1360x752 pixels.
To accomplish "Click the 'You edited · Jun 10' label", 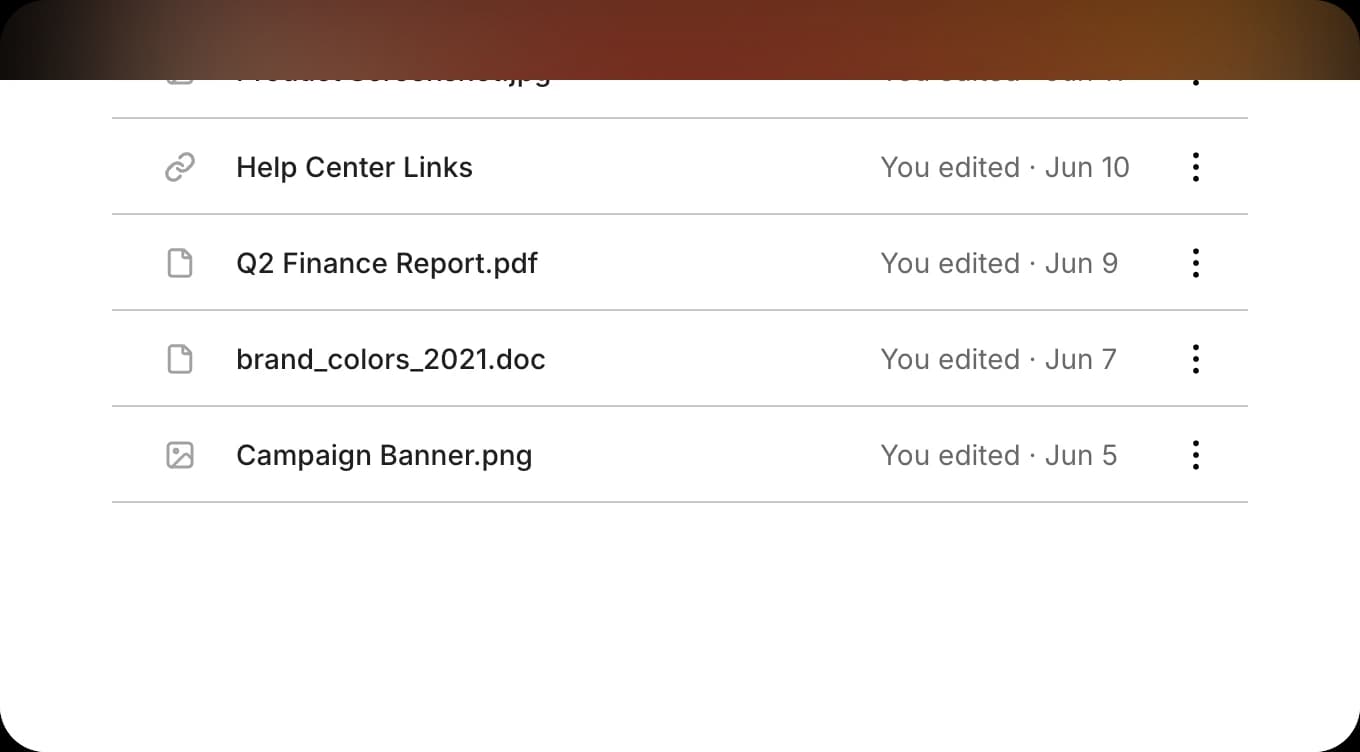I will pyautogui.click(x=1005, y=167).
